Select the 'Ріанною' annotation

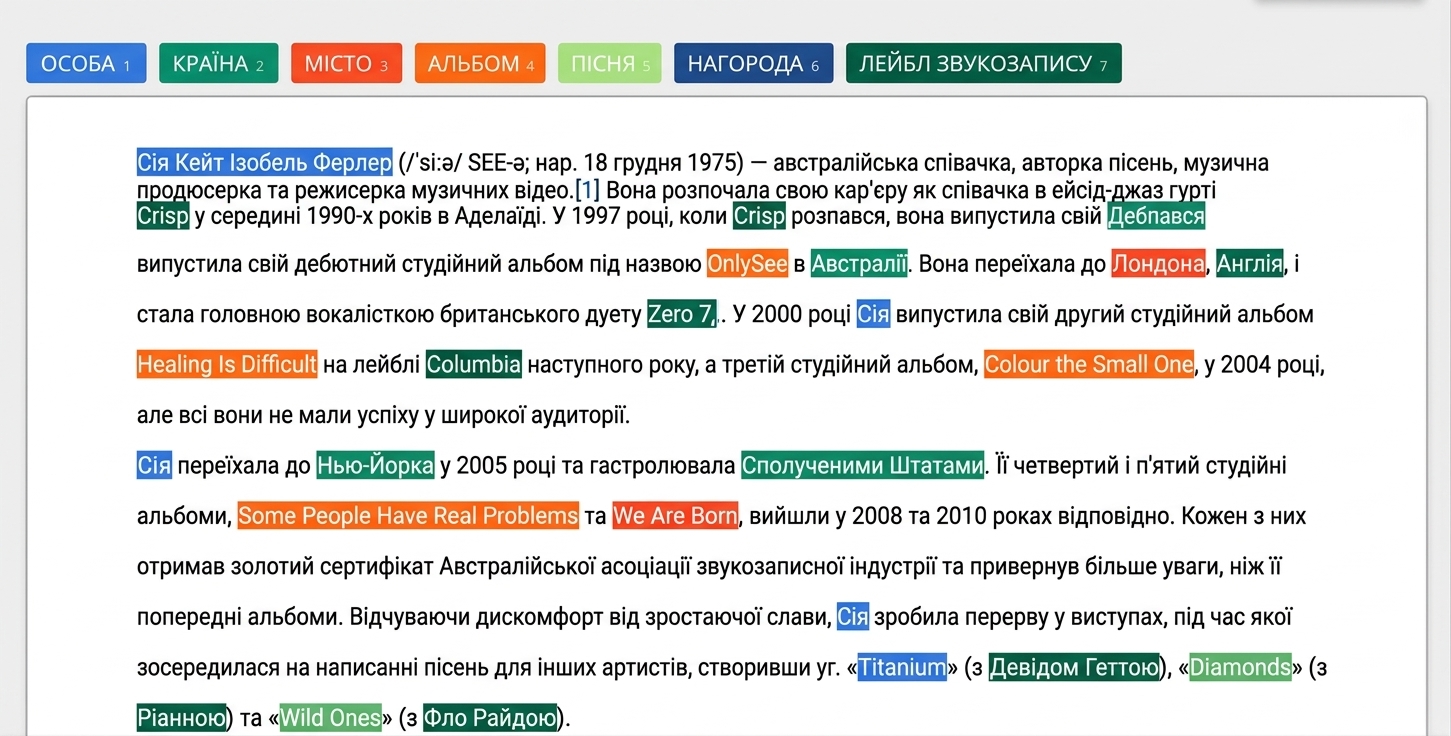click(181, 717)
